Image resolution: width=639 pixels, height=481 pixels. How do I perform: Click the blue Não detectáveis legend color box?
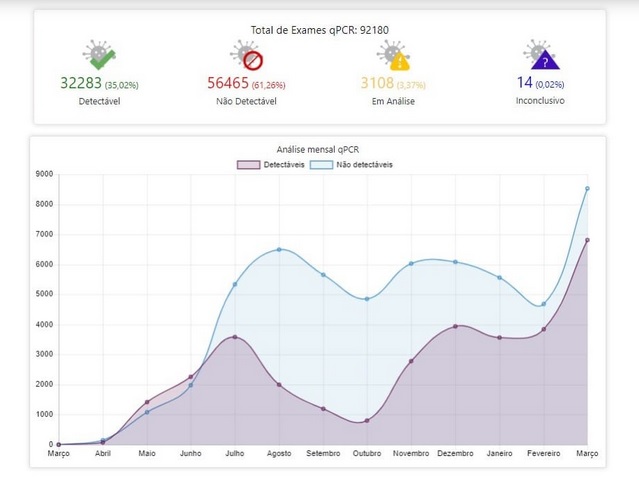click(x=321, y=164)
